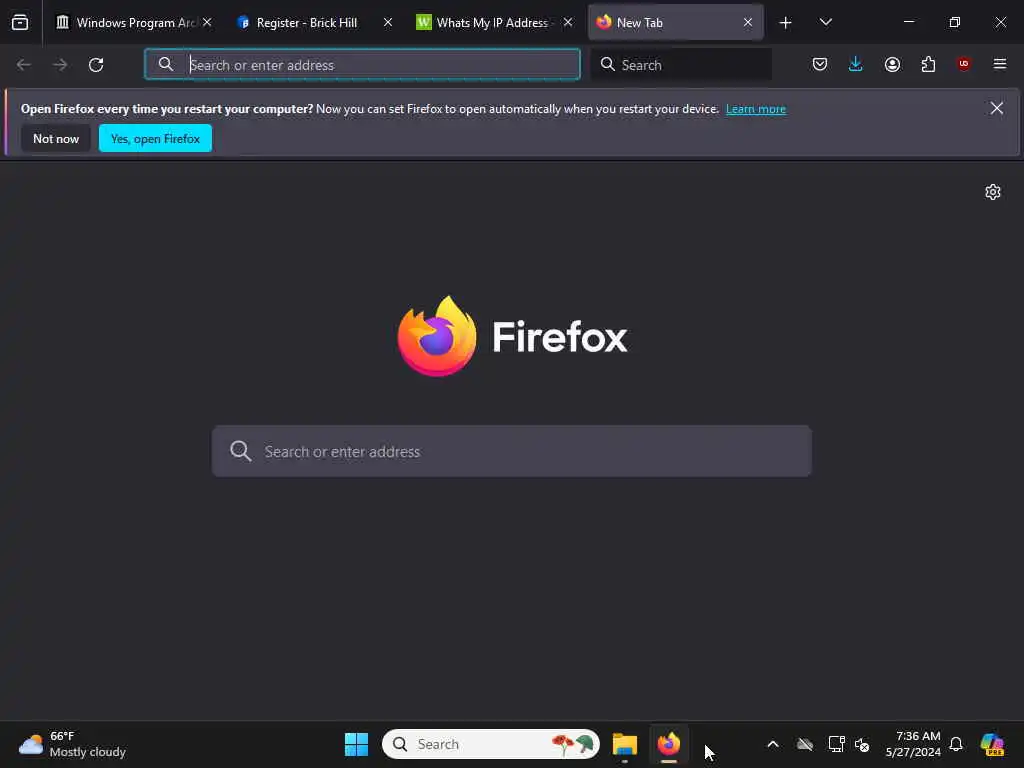Go back one page
This screenshot has width=1024, height=768.
[x=24, y=65]
